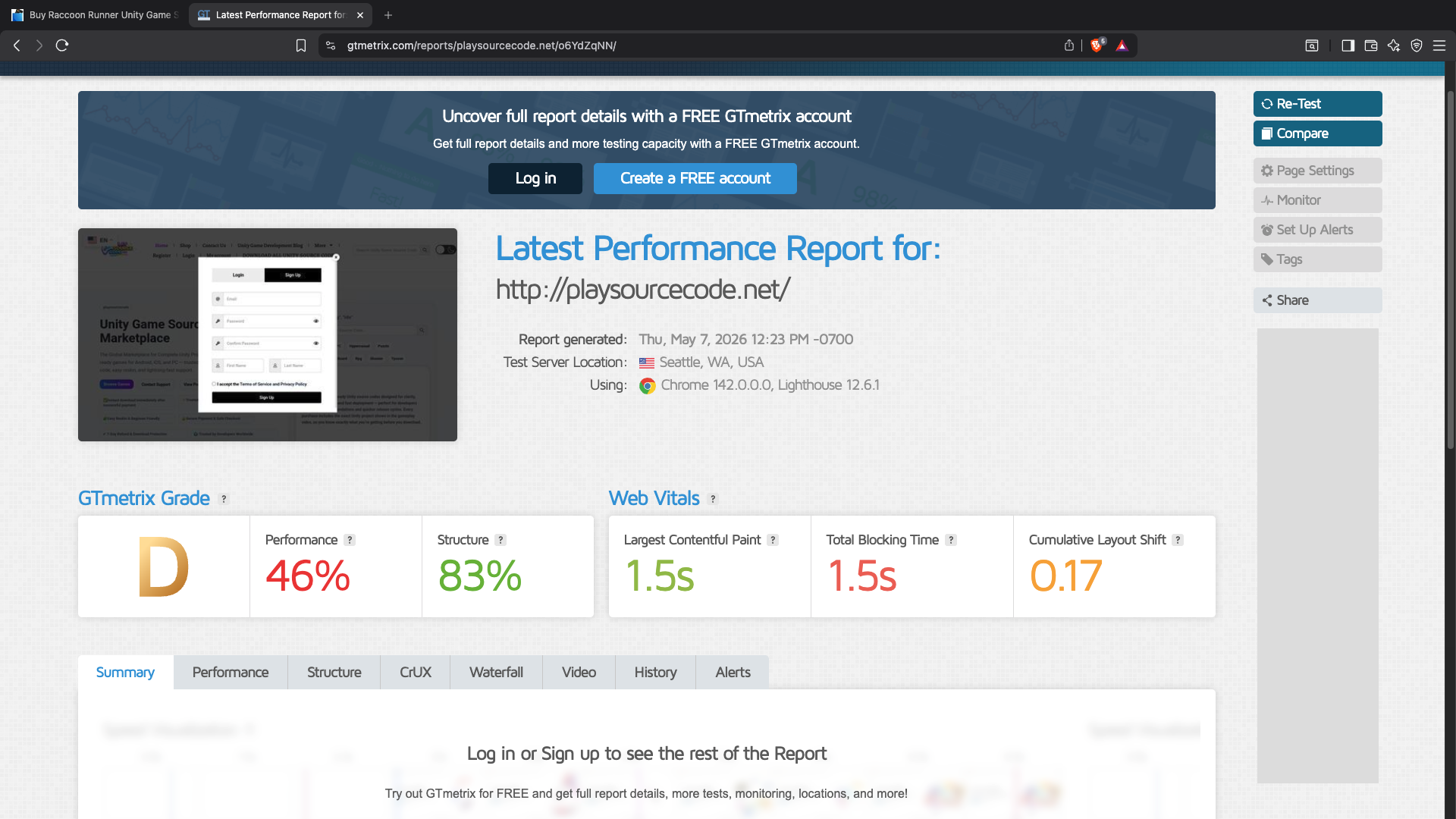Go back to the previous page
Image resolution: width=1456 pixels, height=819 pixels.
coord(17,45)
